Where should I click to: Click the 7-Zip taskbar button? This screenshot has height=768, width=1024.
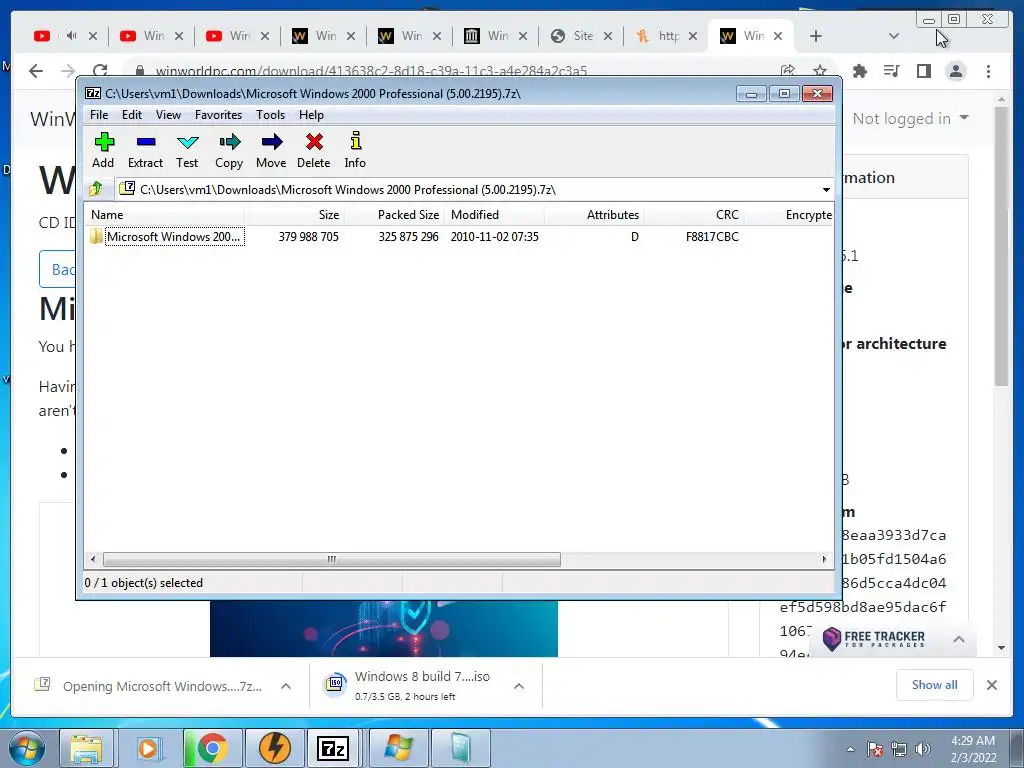point(333,748)
